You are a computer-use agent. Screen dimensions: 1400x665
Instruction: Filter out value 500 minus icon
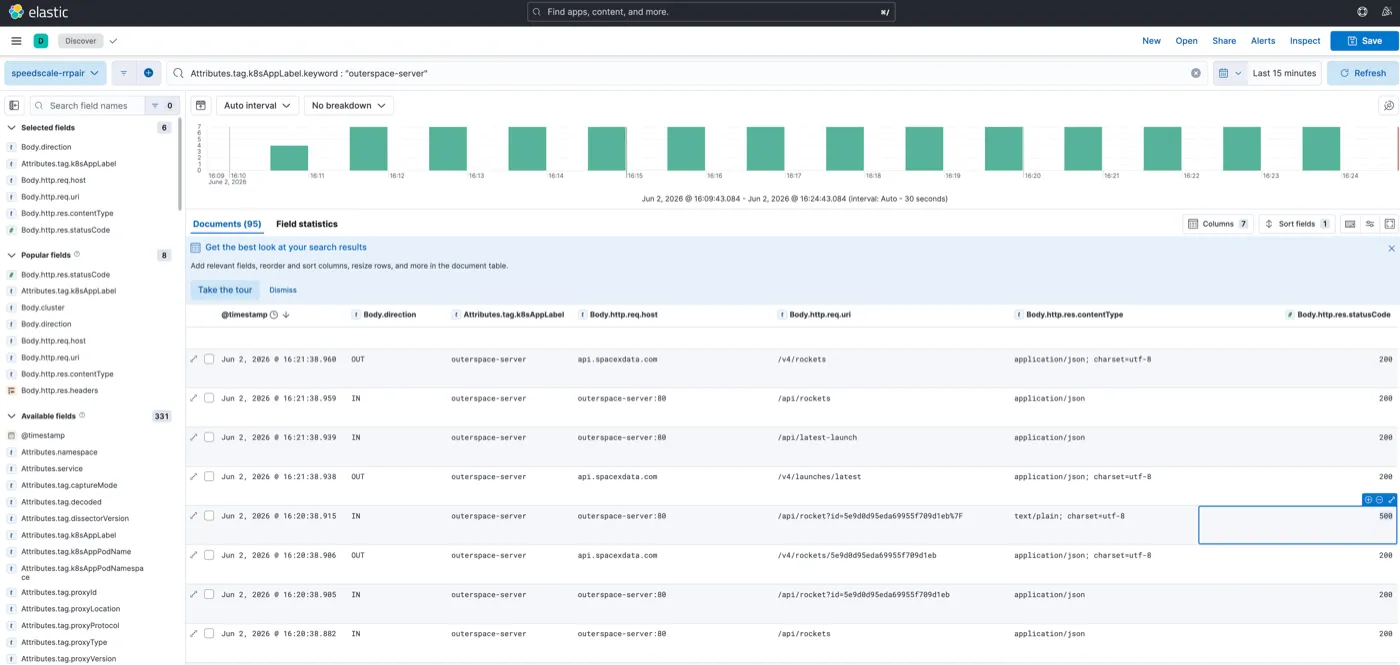tap(1379, 500)
